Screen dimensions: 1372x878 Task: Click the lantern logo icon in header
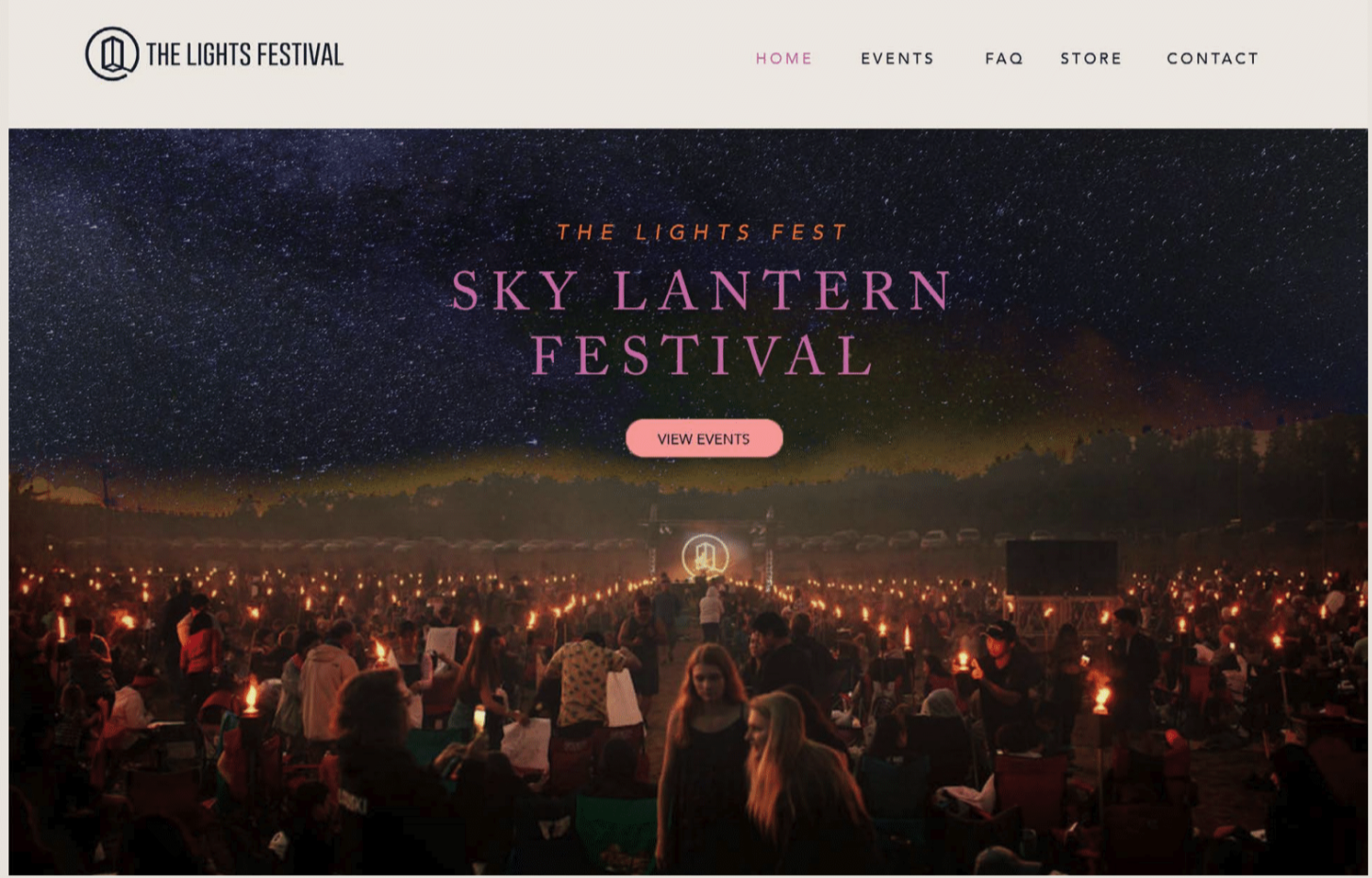[112, 54]
